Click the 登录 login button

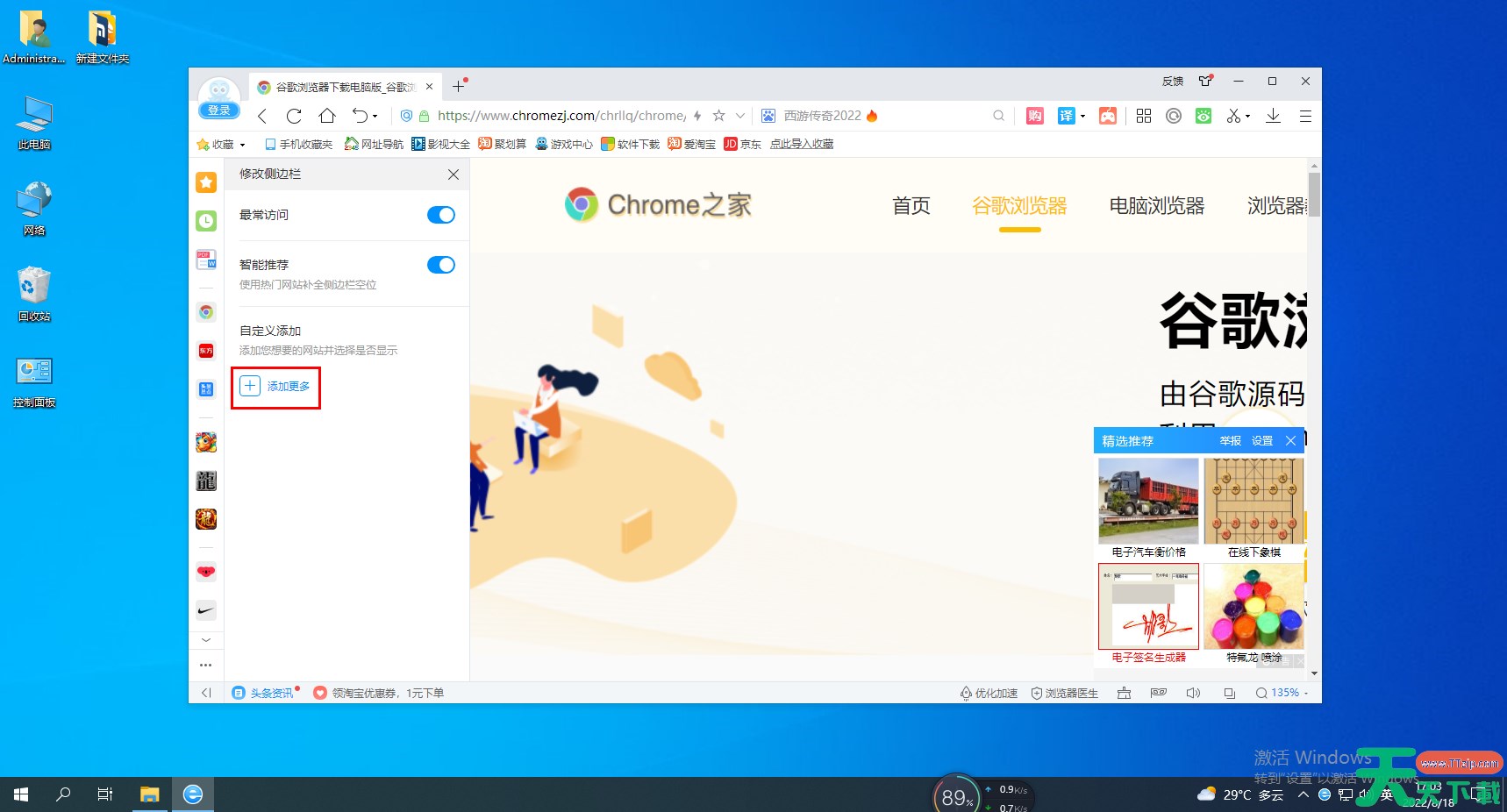[x=219, y=110]
